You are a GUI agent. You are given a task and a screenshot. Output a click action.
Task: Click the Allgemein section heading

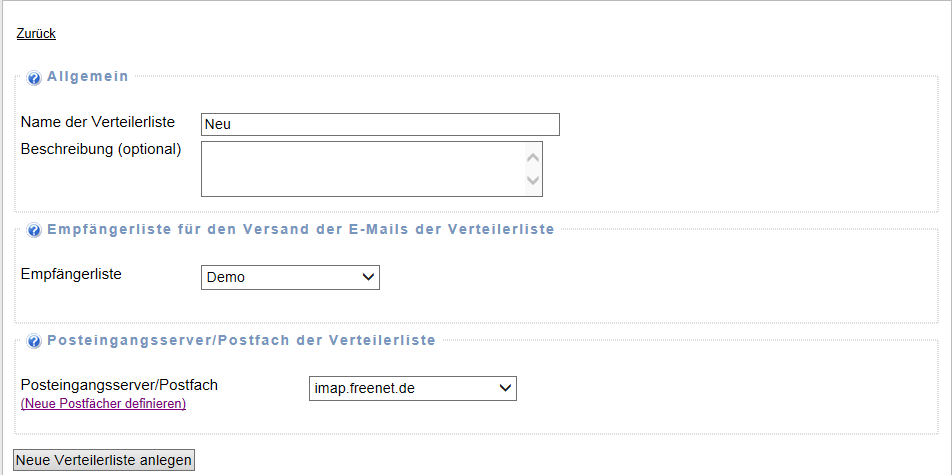88,76
